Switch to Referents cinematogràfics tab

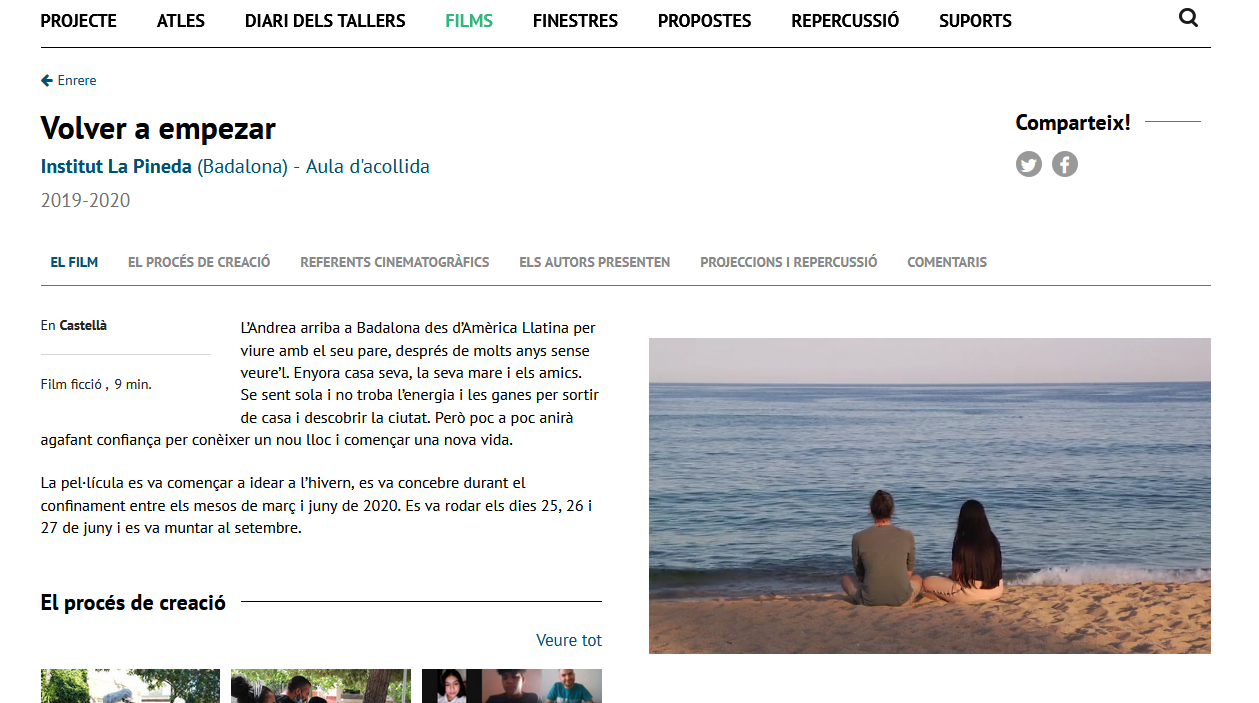[x=395, y=262]
